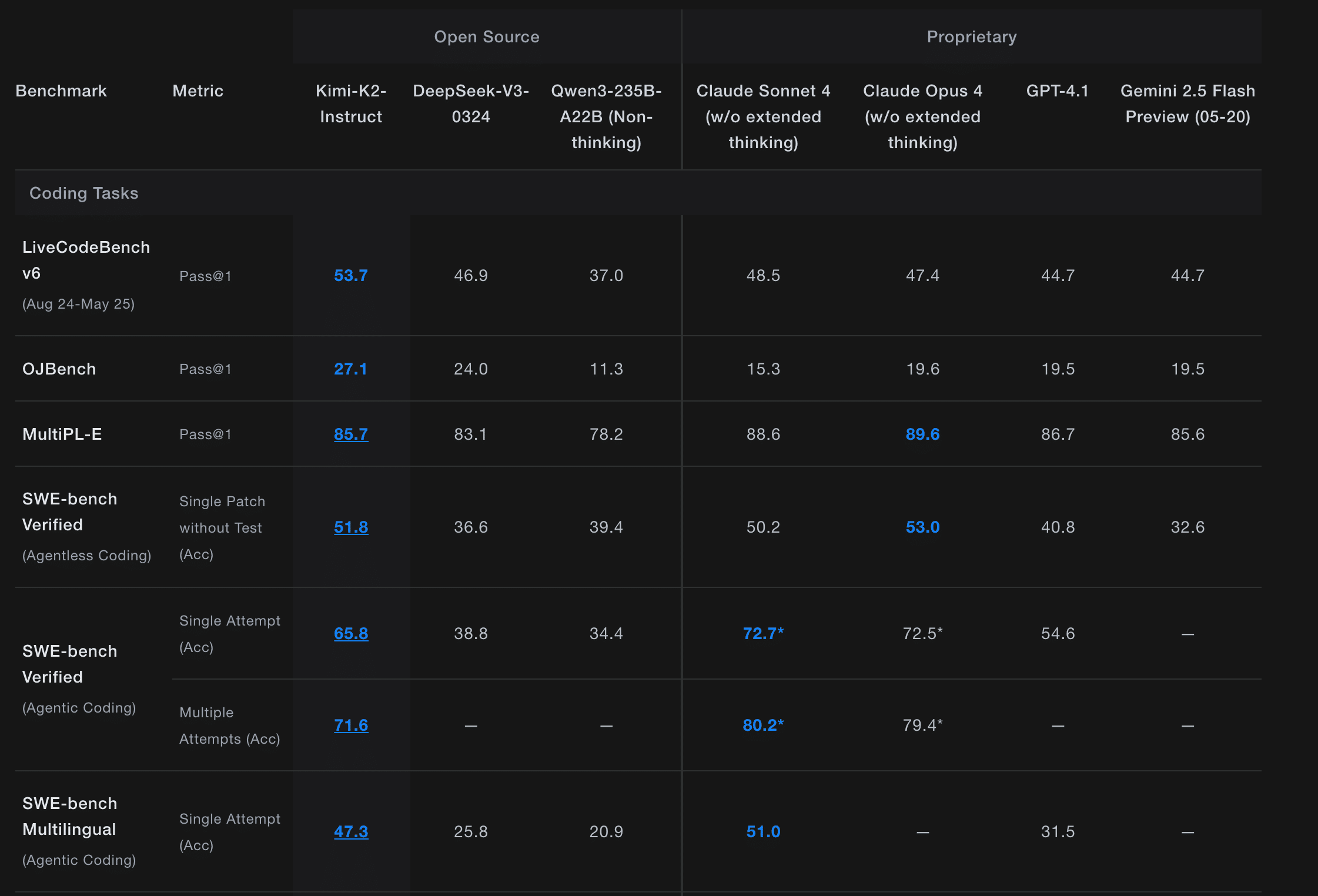
Task: Select the 51.0 Claude Sonnet Multilingual score
Action: 762,831
